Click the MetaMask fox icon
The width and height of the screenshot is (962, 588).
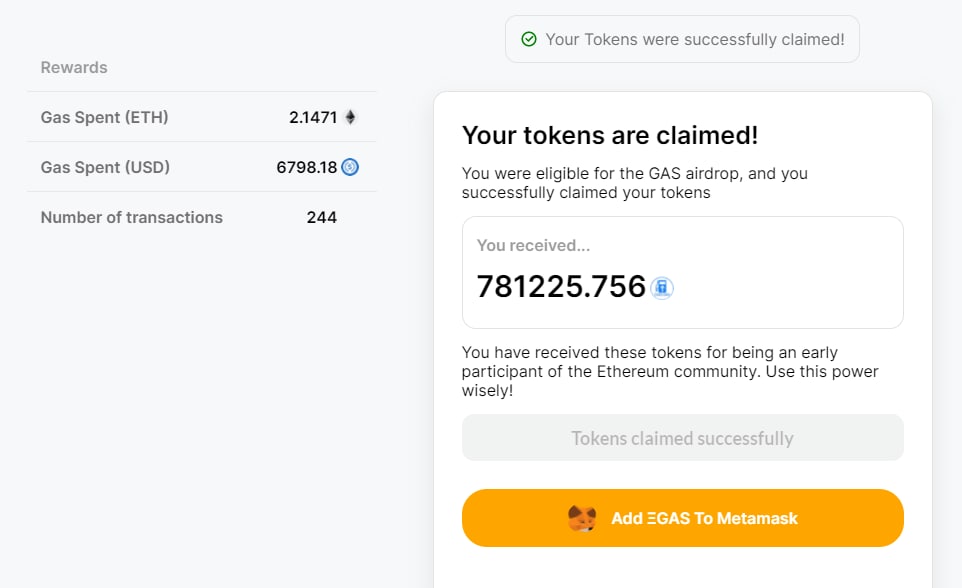pos(582,518)
